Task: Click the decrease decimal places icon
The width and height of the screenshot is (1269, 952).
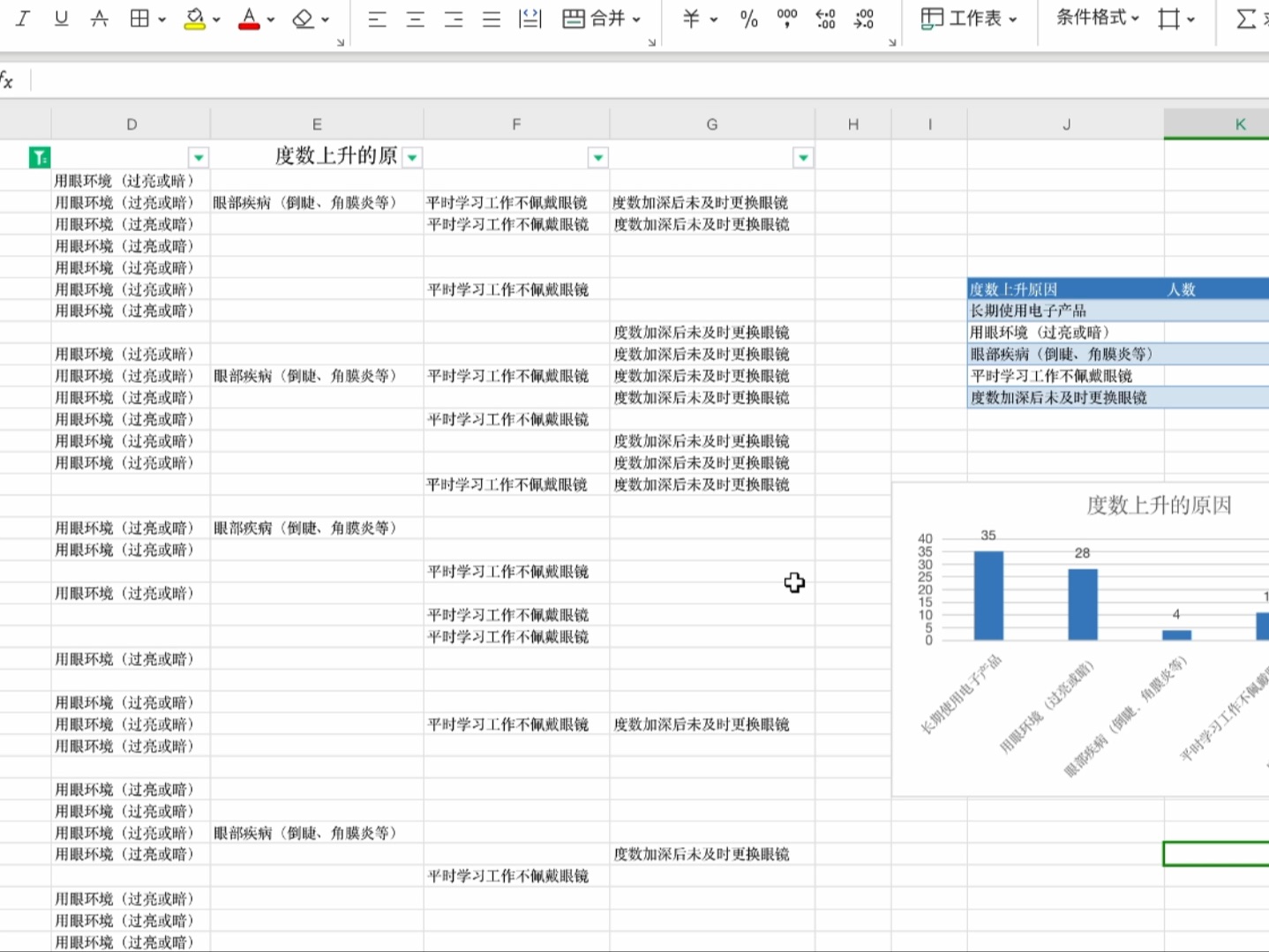Action: pos(862,18)
